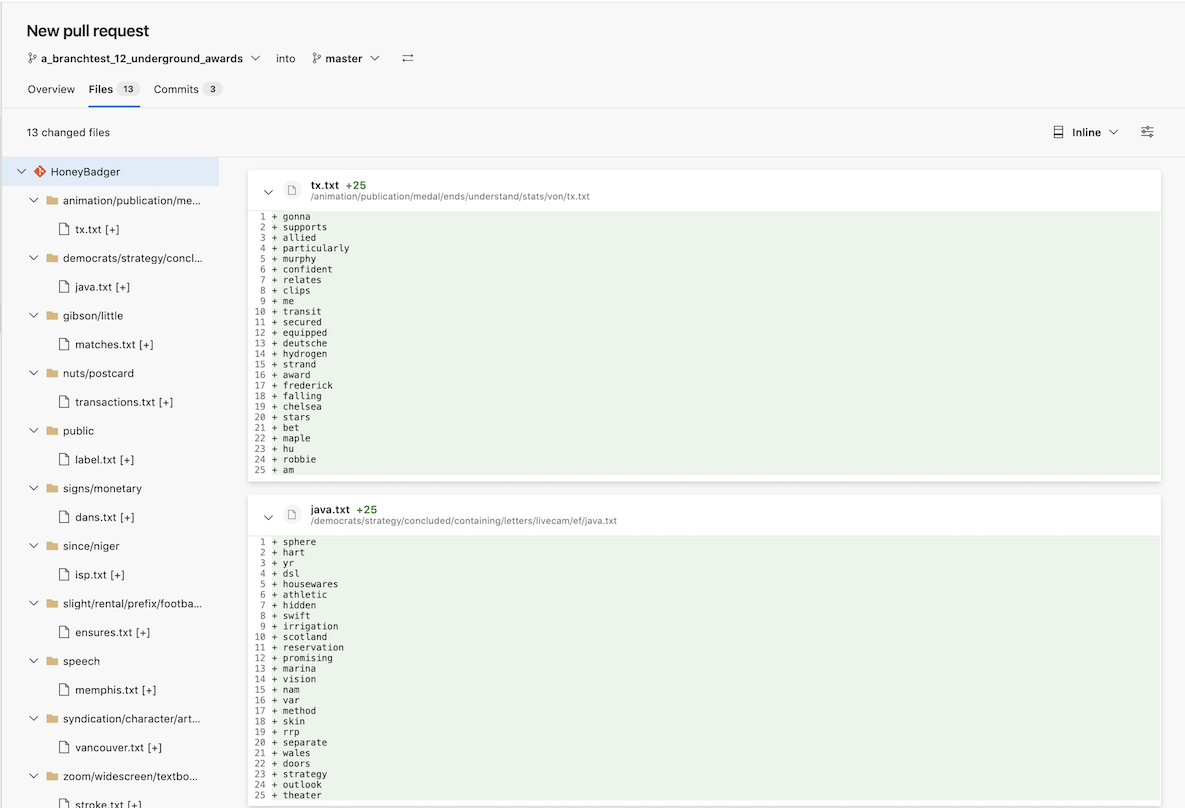Open label.txt in the file tree

coord(104,460)
